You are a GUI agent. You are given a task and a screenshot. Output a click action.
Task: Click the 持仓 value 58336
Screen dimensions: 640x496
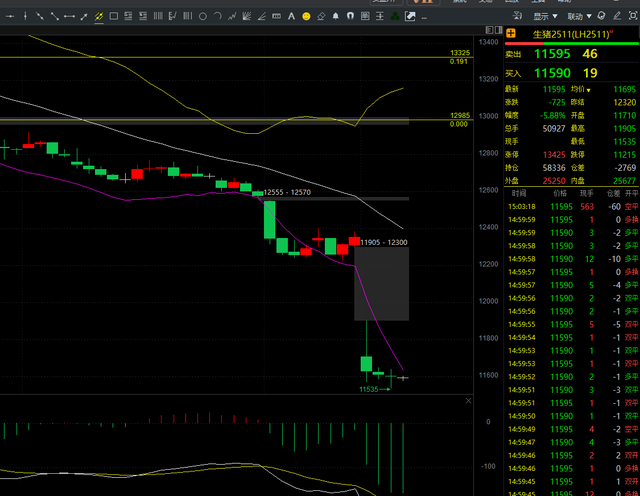(x=554, y=168)
